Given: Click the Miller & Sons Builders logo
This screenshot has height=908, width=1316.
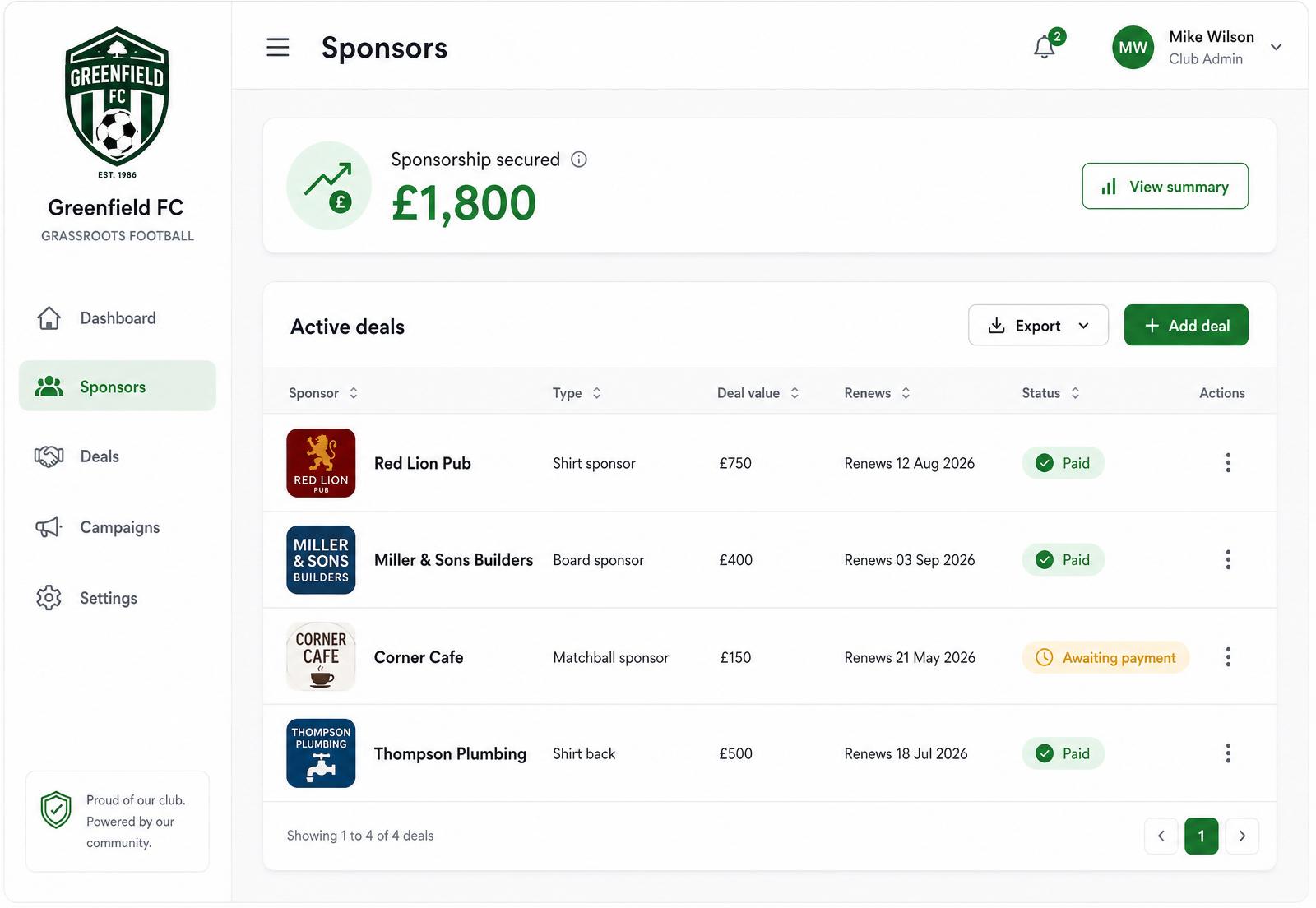Looking at the screenshot, I should pos(321,560).
